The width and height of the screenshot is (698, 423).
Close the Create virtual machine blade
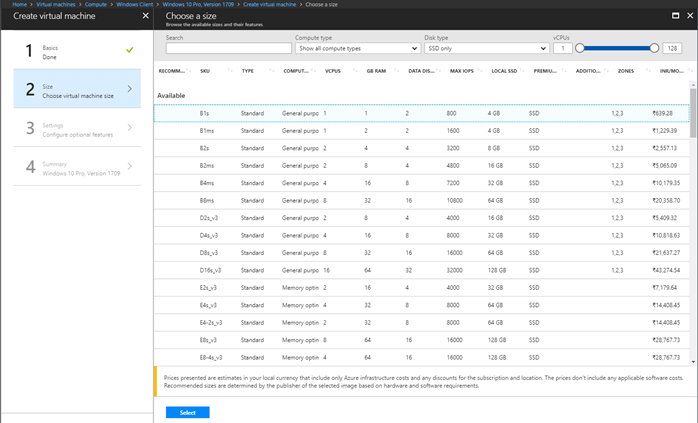pos(146,16)
